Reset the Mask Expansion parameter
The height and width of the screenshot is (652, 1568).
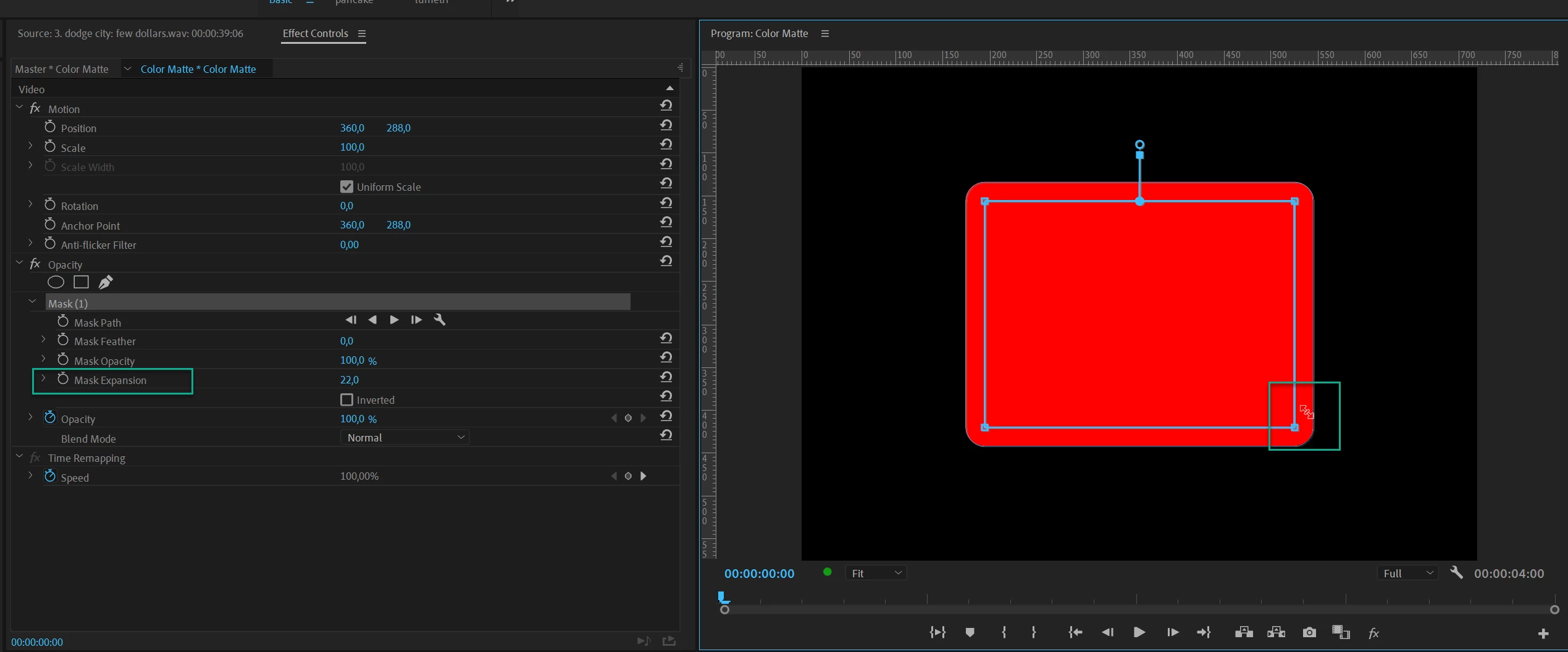point(666,377)
